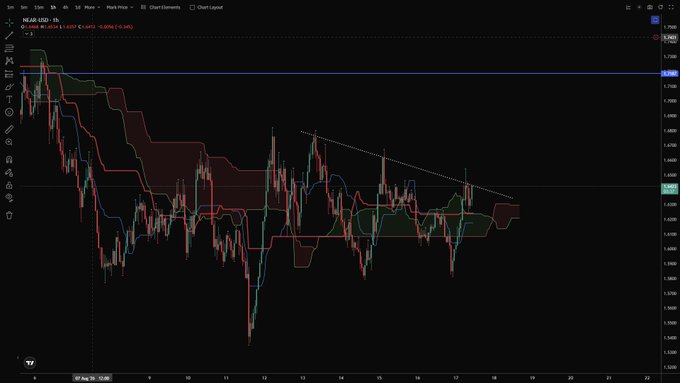Switch to the 1d timeframe
Image resolution: width=680 pixels, height=383 pixels.
pos(78,7)
